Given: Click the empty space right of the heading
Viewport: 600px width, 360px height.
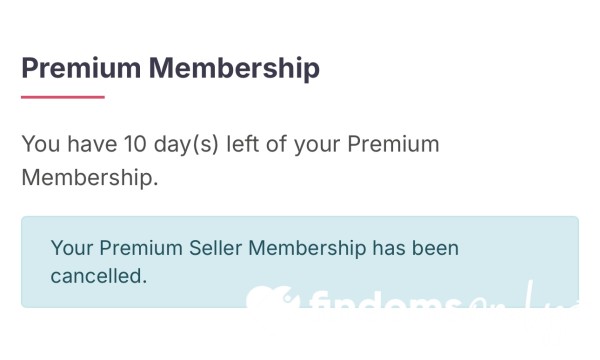Looking at the screenshot, I should click(x=459, y=68).
